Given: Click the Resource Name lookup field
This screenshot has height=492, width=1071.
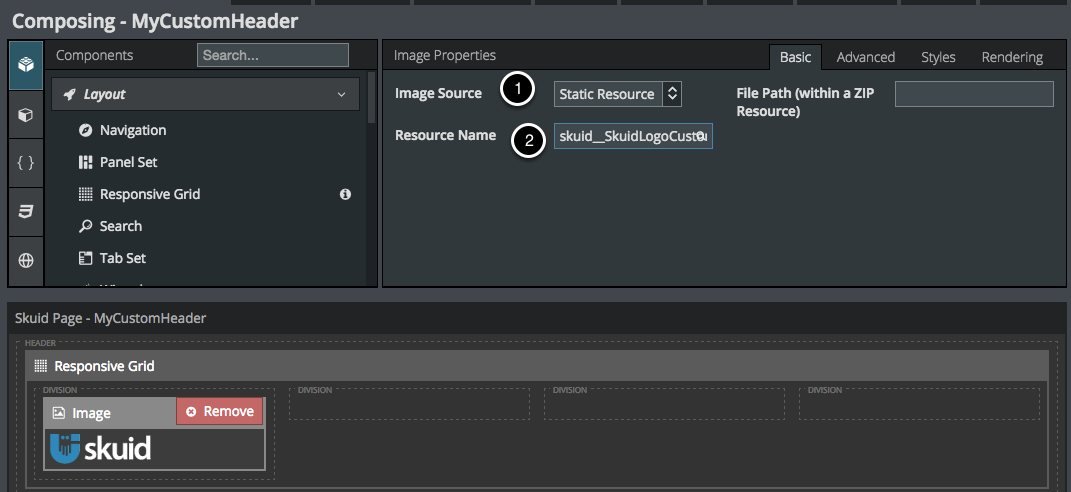Looking at the screenshot, I should 632,135.
